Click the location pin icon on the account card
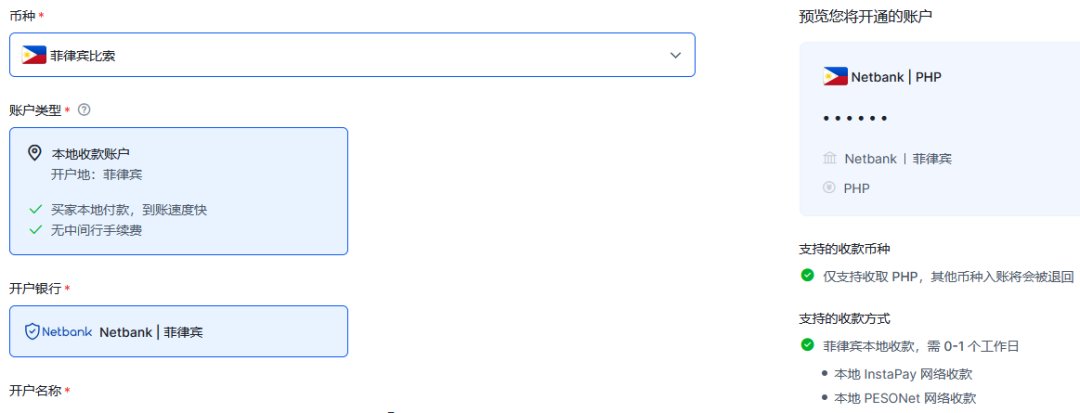Image resolution: width=1080 pixels, height=413 pixels. (35, 153)
